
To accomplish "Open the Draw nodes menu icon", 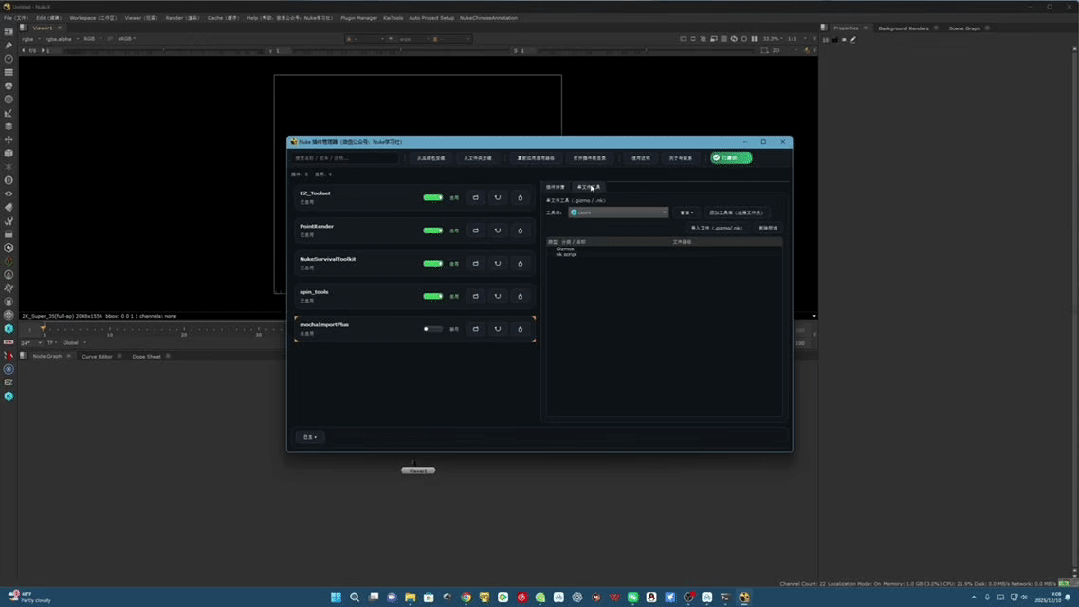I will pos(8,45).
